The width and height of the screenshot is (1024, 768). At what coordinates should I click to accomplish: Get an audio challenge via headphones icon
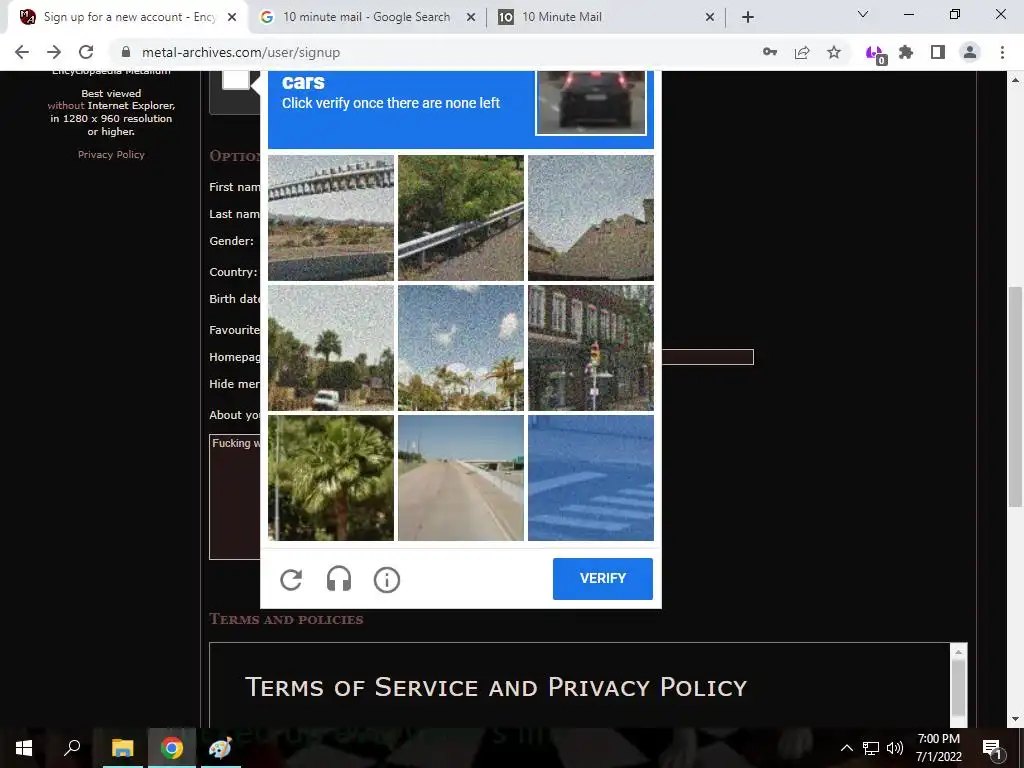(338, 579)
